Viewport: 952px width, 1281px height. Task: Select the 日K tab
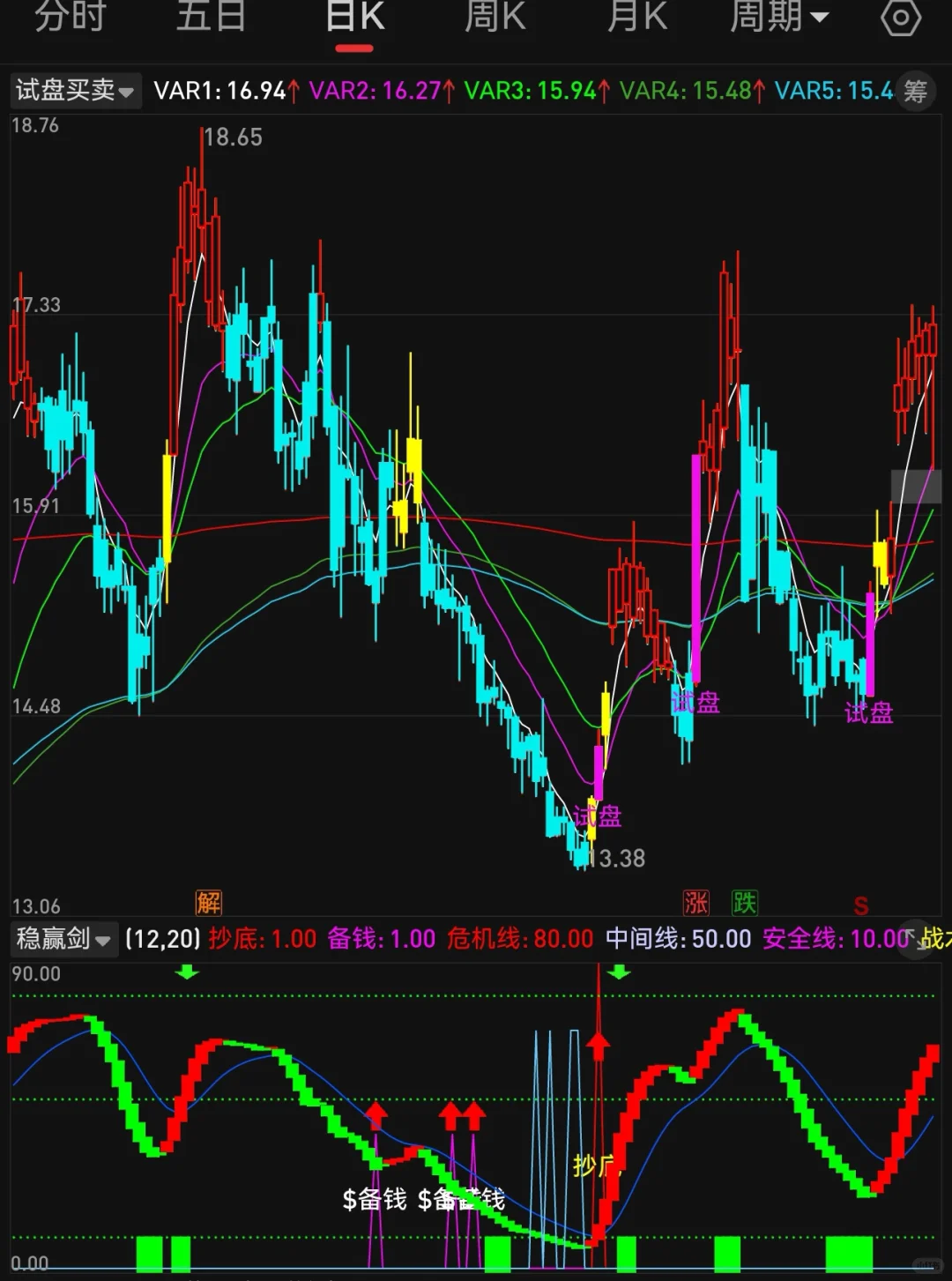click(x=354, y=16)
